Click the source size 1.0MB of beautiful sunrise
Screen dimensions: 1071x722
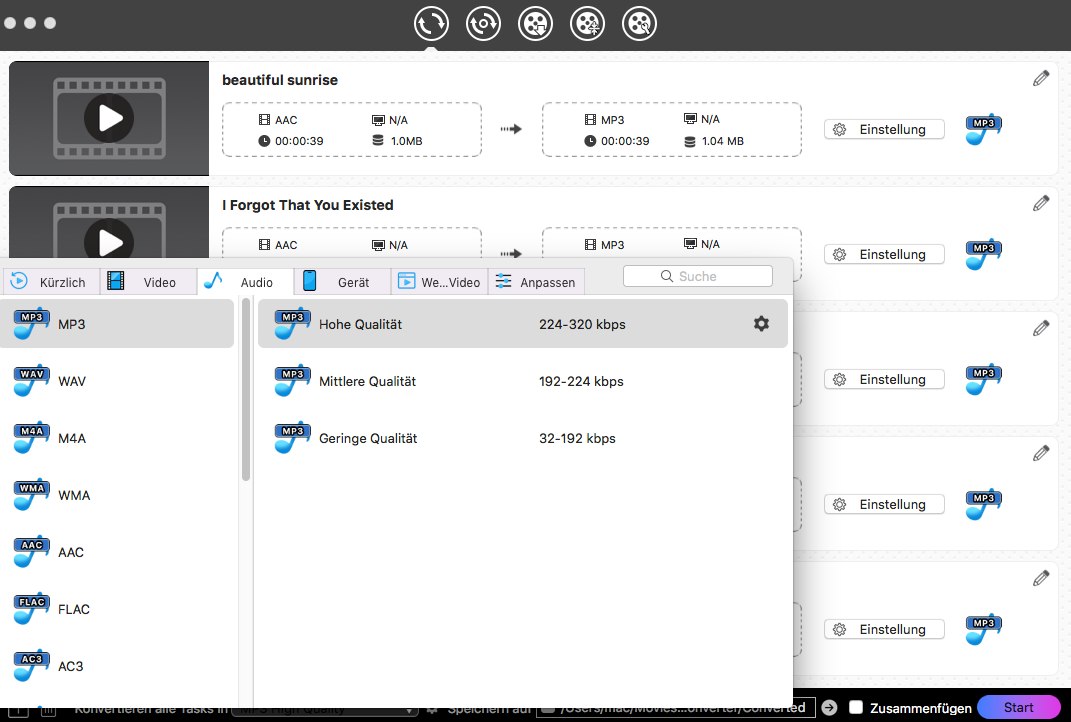pos(406,141)
